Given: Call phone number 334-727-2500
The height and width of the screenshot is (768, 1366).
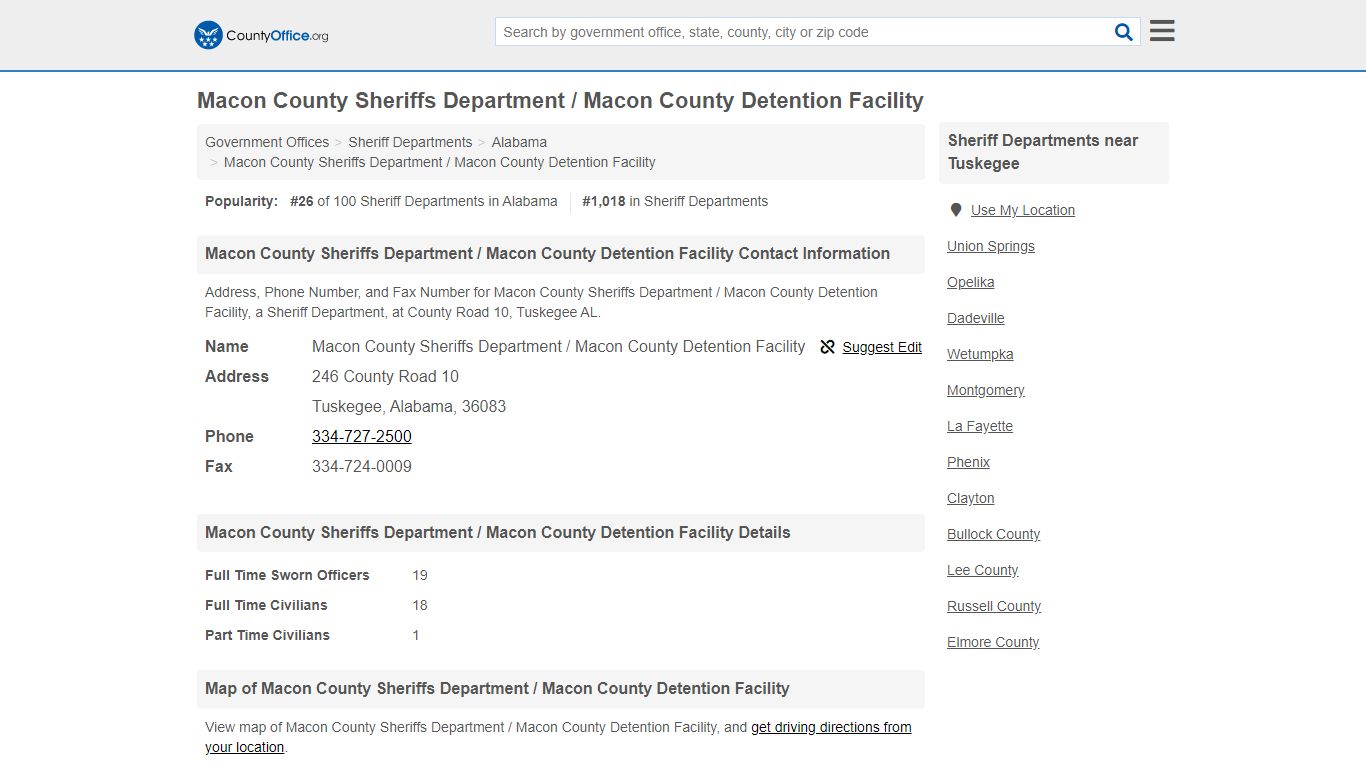Looking at the screenshot, I should [362, 436].
